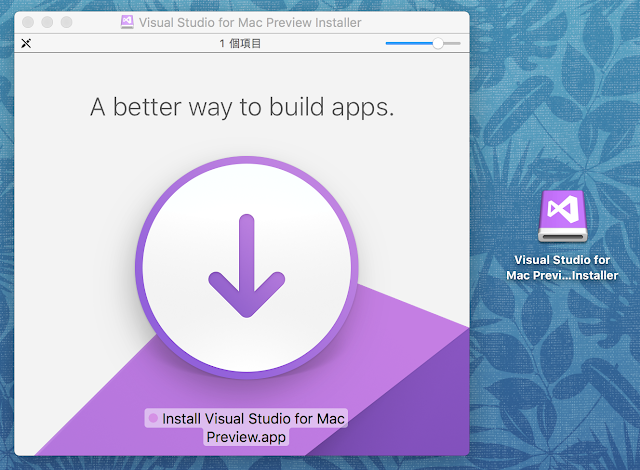640x470 pixels.
Task: Click the Visual Studio proxy icon in the title bar
Action: [127, 22]
